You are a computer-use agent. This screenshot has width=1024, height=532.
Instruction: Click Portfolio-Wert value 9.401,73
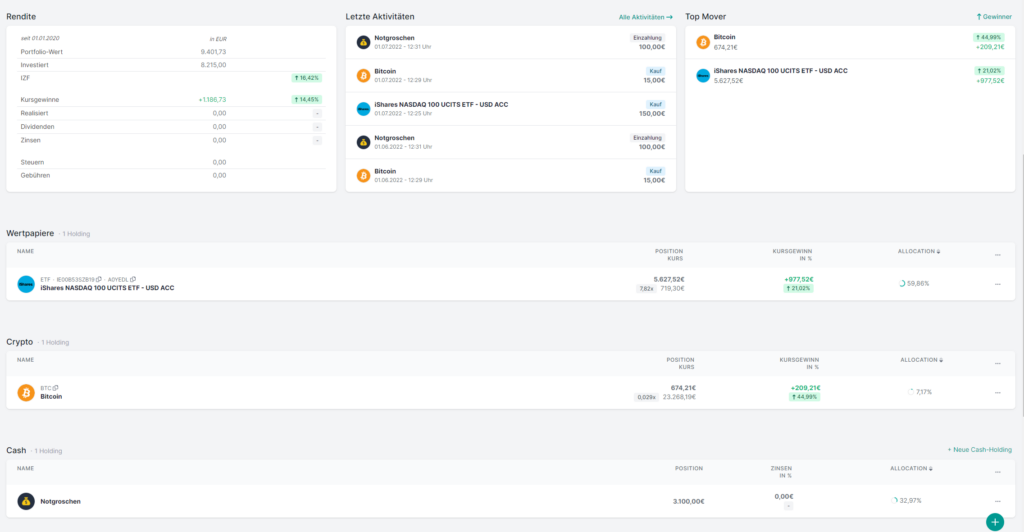point(214,52)
